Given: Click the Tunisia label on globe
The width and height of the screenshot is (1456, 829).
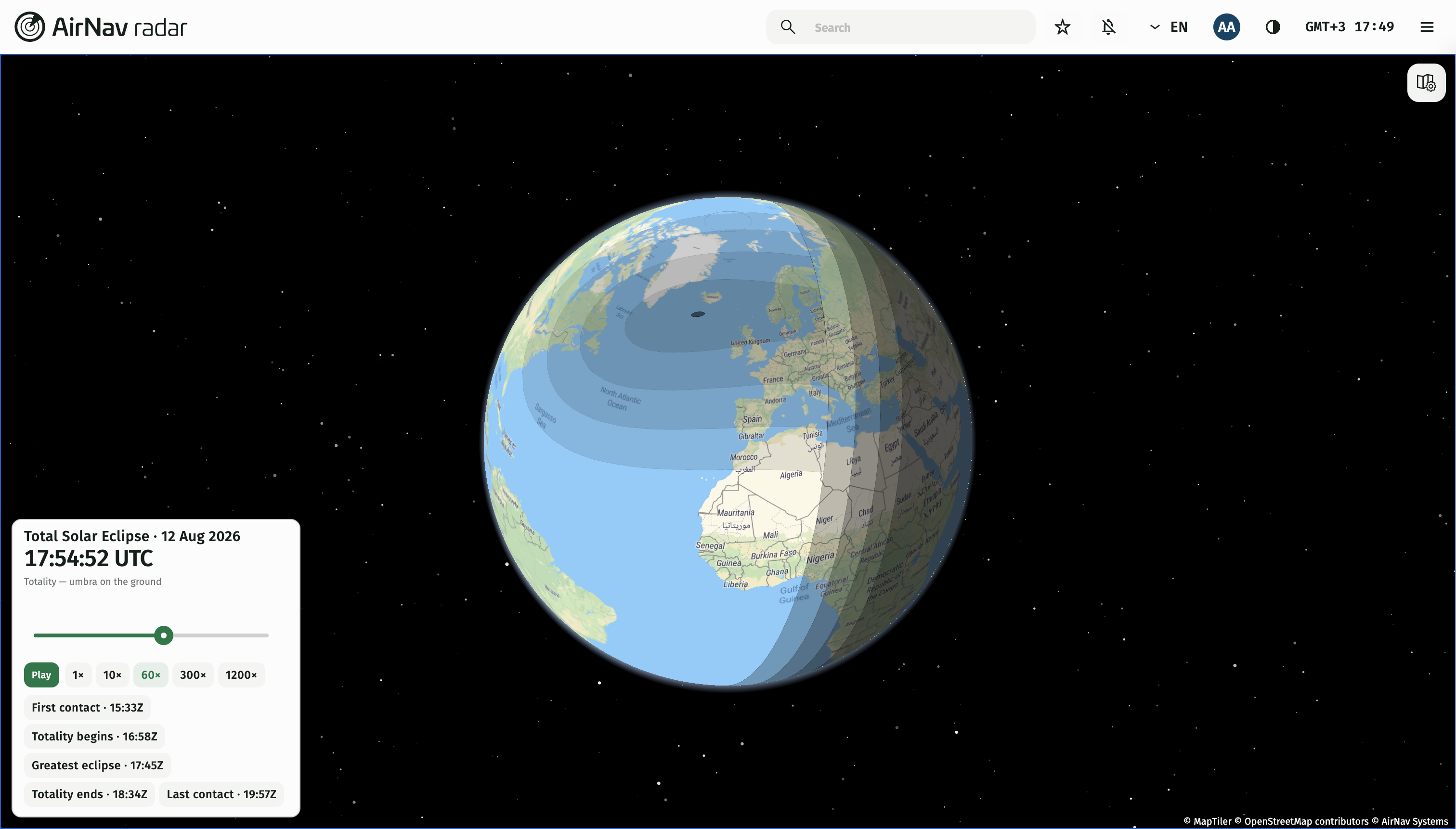Looking at the screenshot, I should click(x=813, y=435).
